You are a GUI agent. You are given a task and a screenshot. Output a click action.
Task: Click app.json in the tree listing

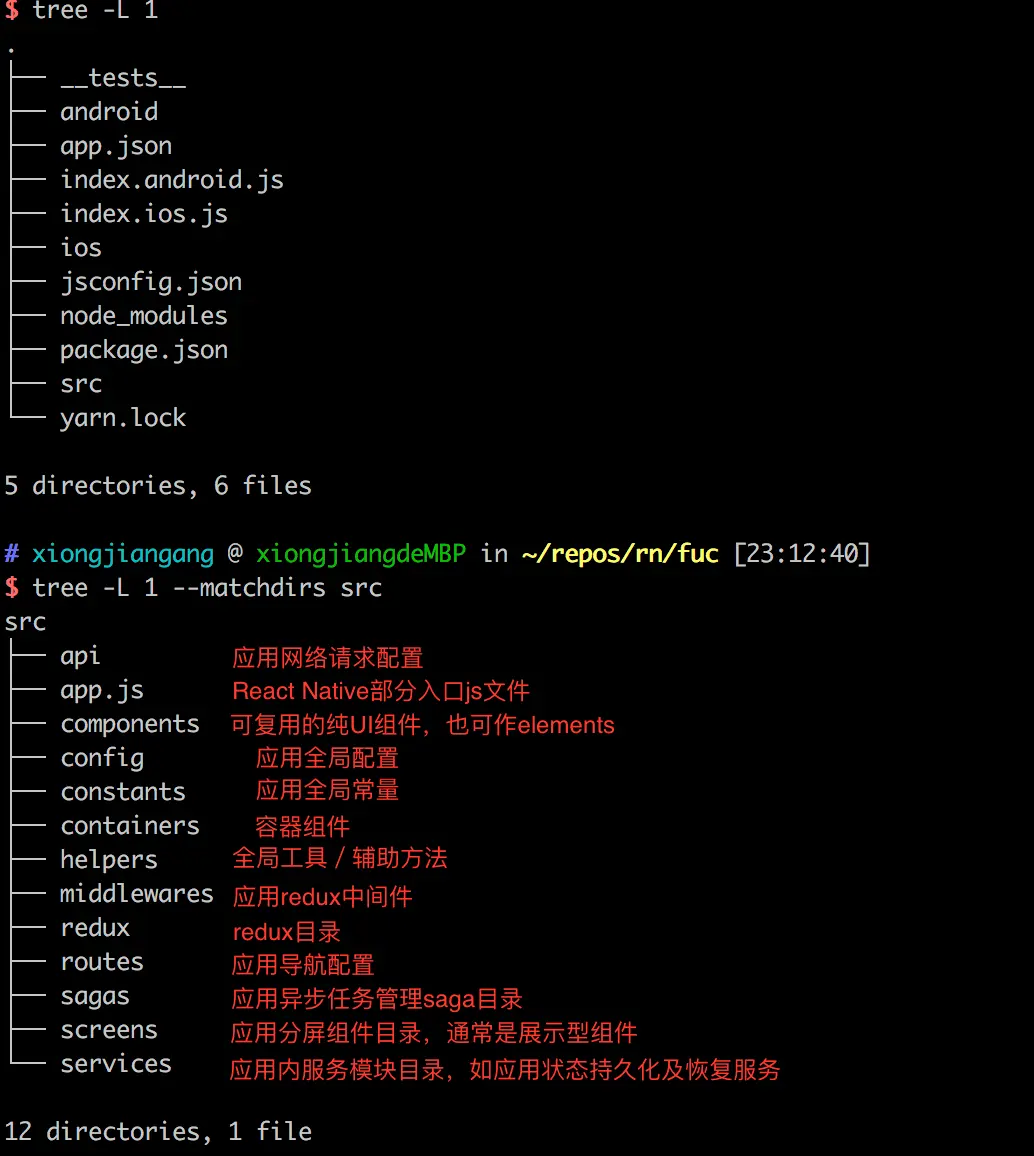click(116, 146)
